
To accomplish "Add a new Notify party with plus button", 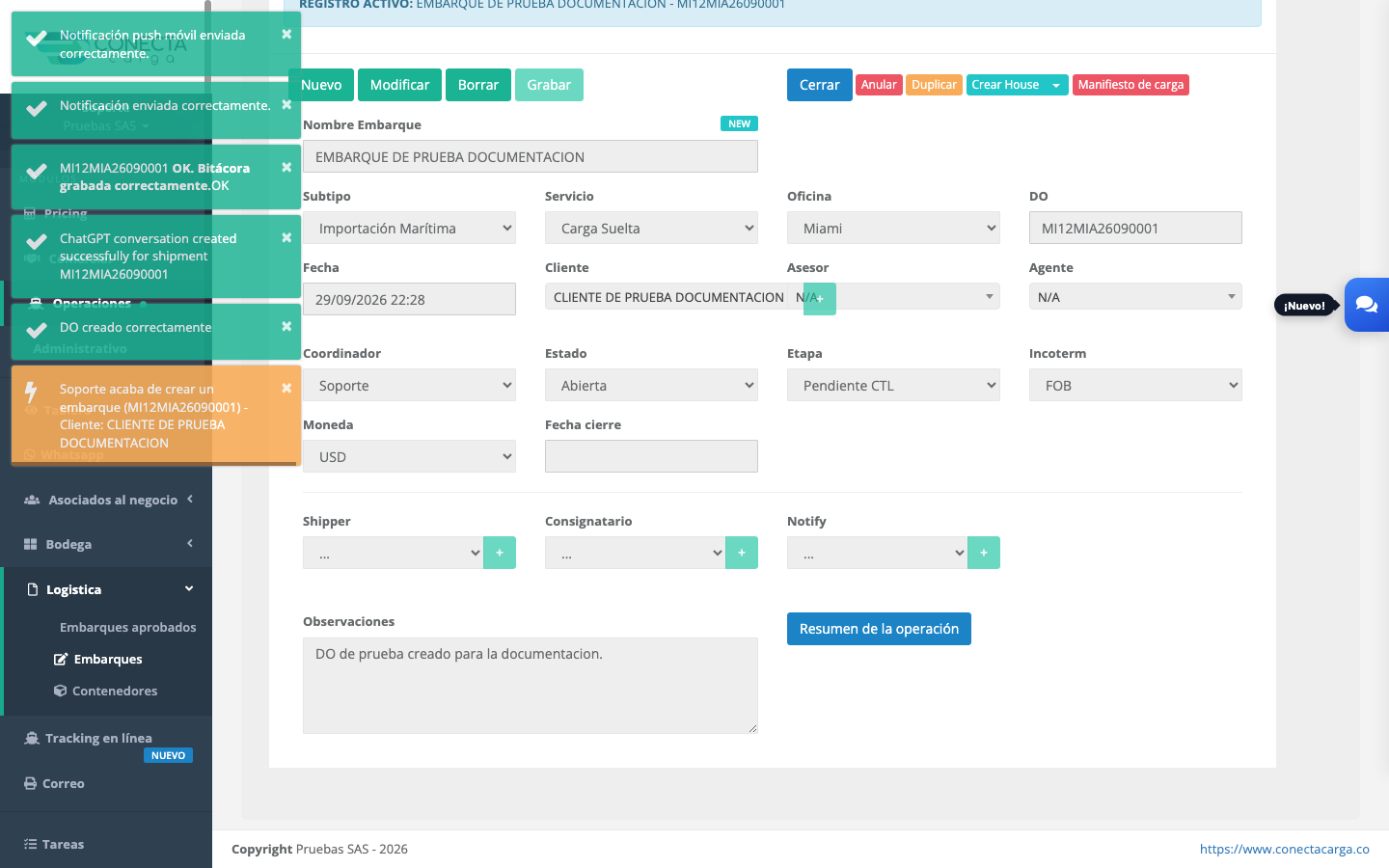I will (x=984, y=553).
